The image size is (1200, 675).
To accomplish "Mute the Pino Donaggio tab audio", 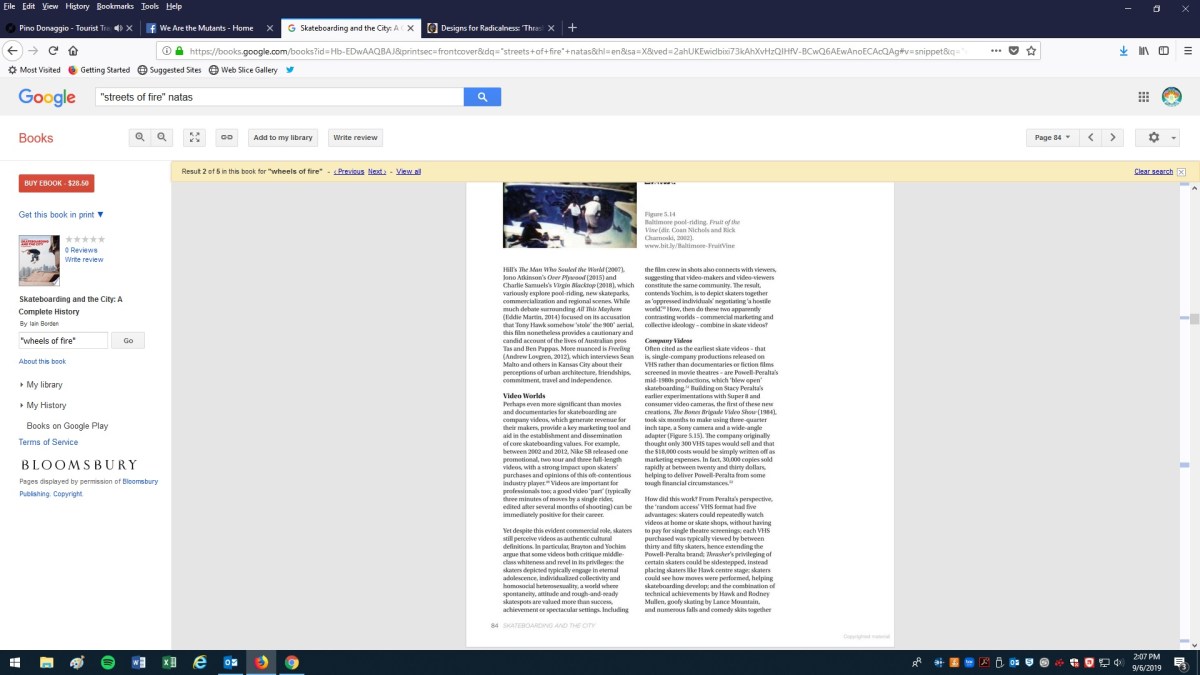I will [x=119, y=28].
